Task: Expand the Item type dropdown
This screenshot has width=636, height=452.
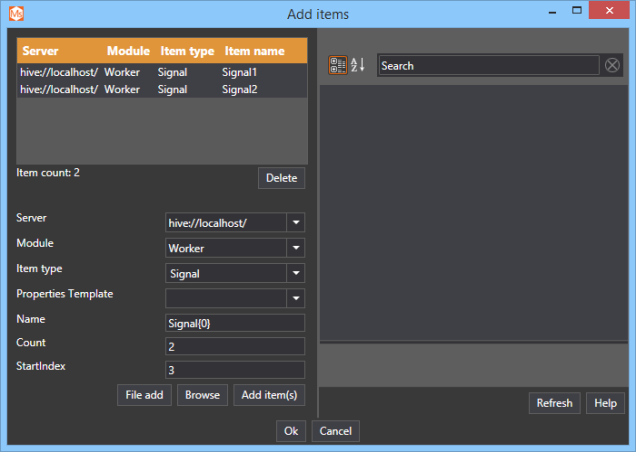Action: (295, 273)
